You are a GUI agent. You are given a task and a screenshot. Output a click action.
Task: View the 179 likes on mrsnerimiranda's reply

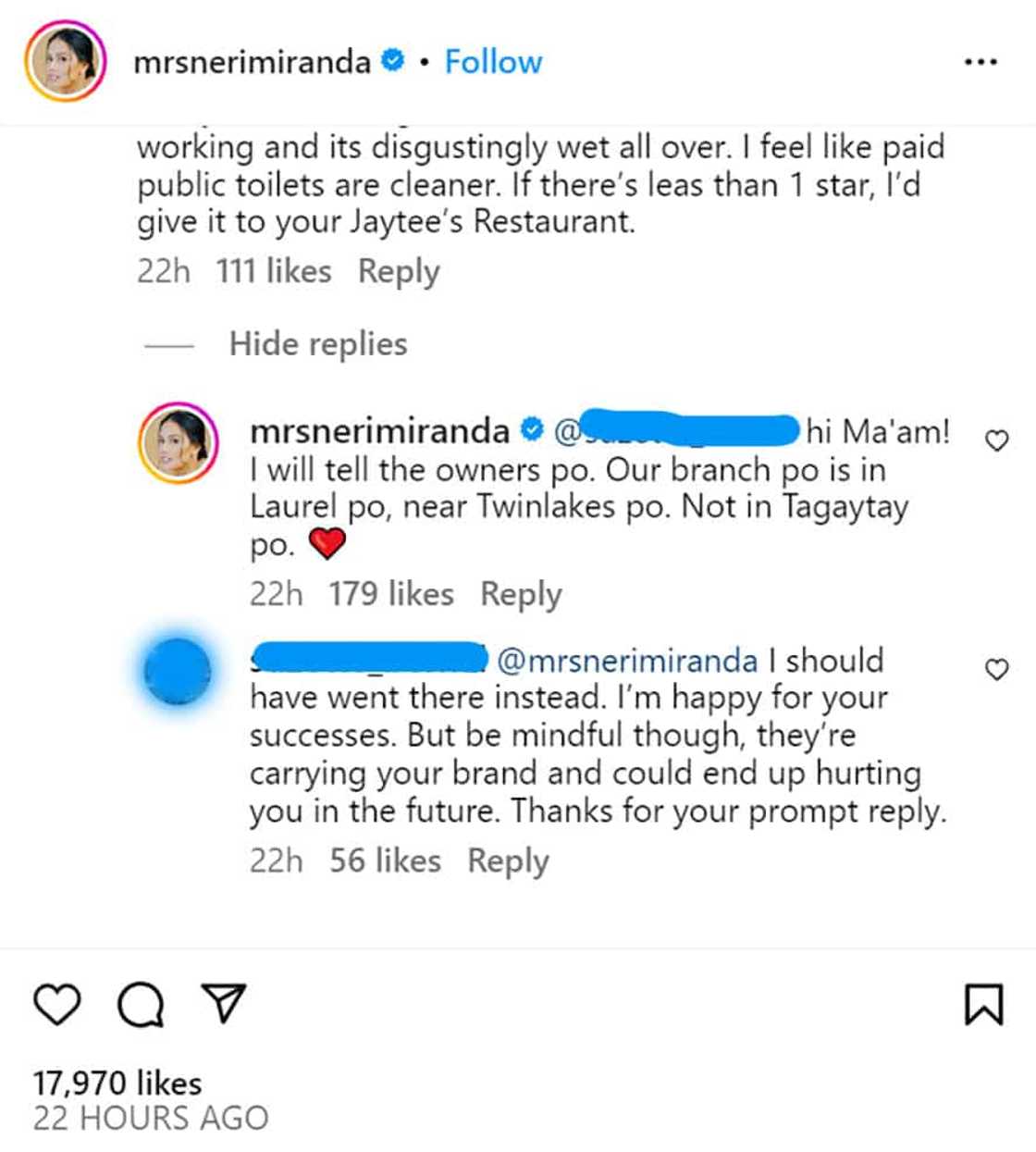(x=391, y=593)
